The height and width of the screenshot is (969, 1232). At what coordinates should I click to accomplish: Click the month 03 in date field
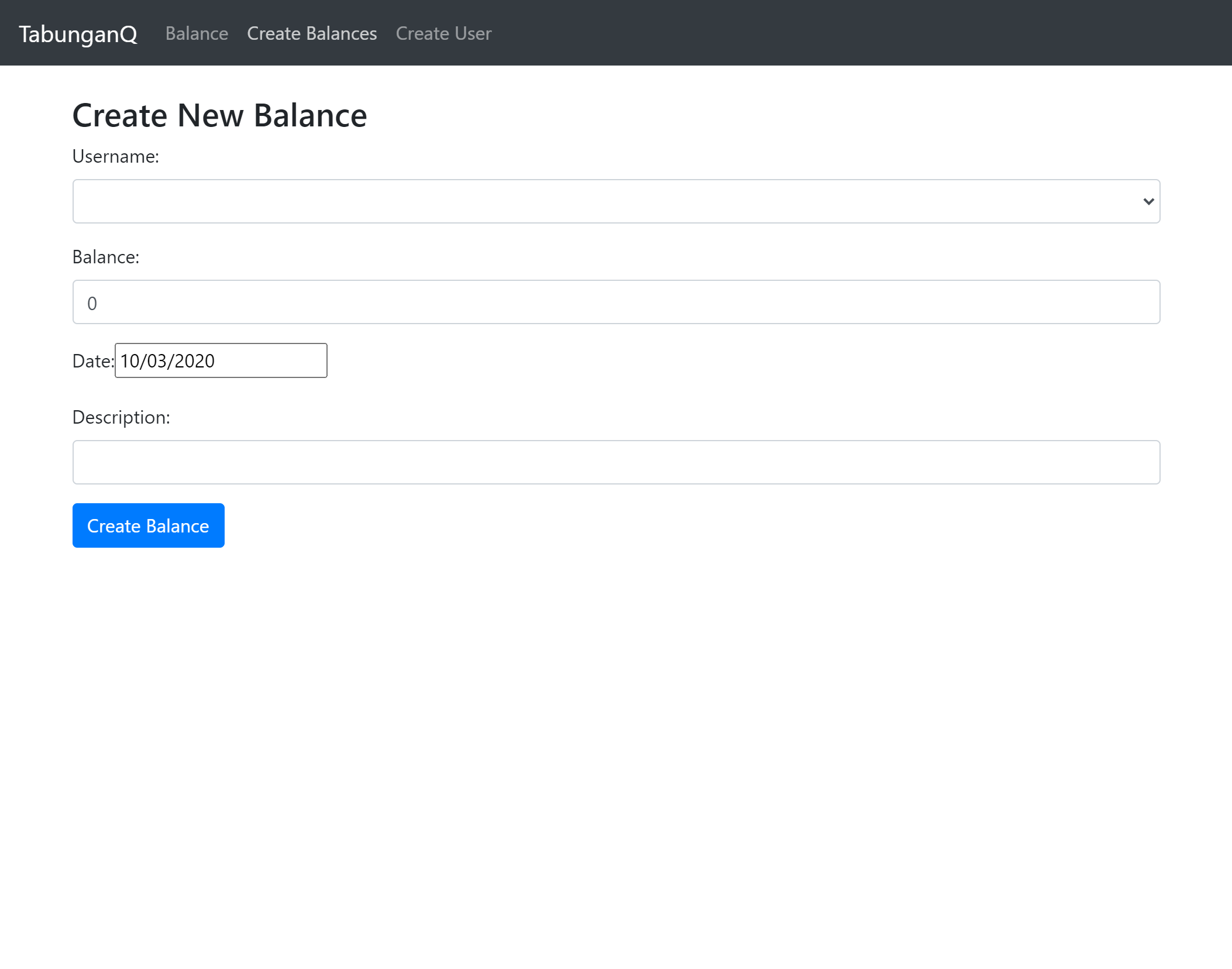coord(157,361)
